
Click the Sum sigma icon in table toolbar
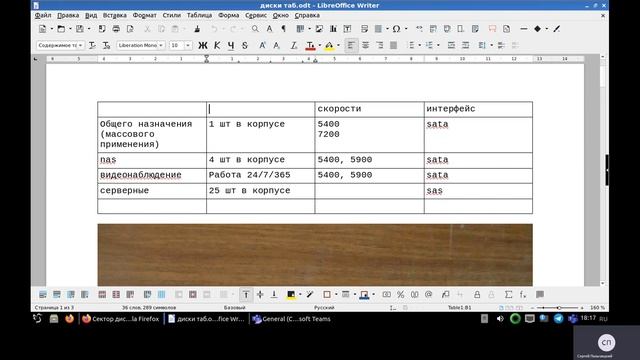[509, 294]
